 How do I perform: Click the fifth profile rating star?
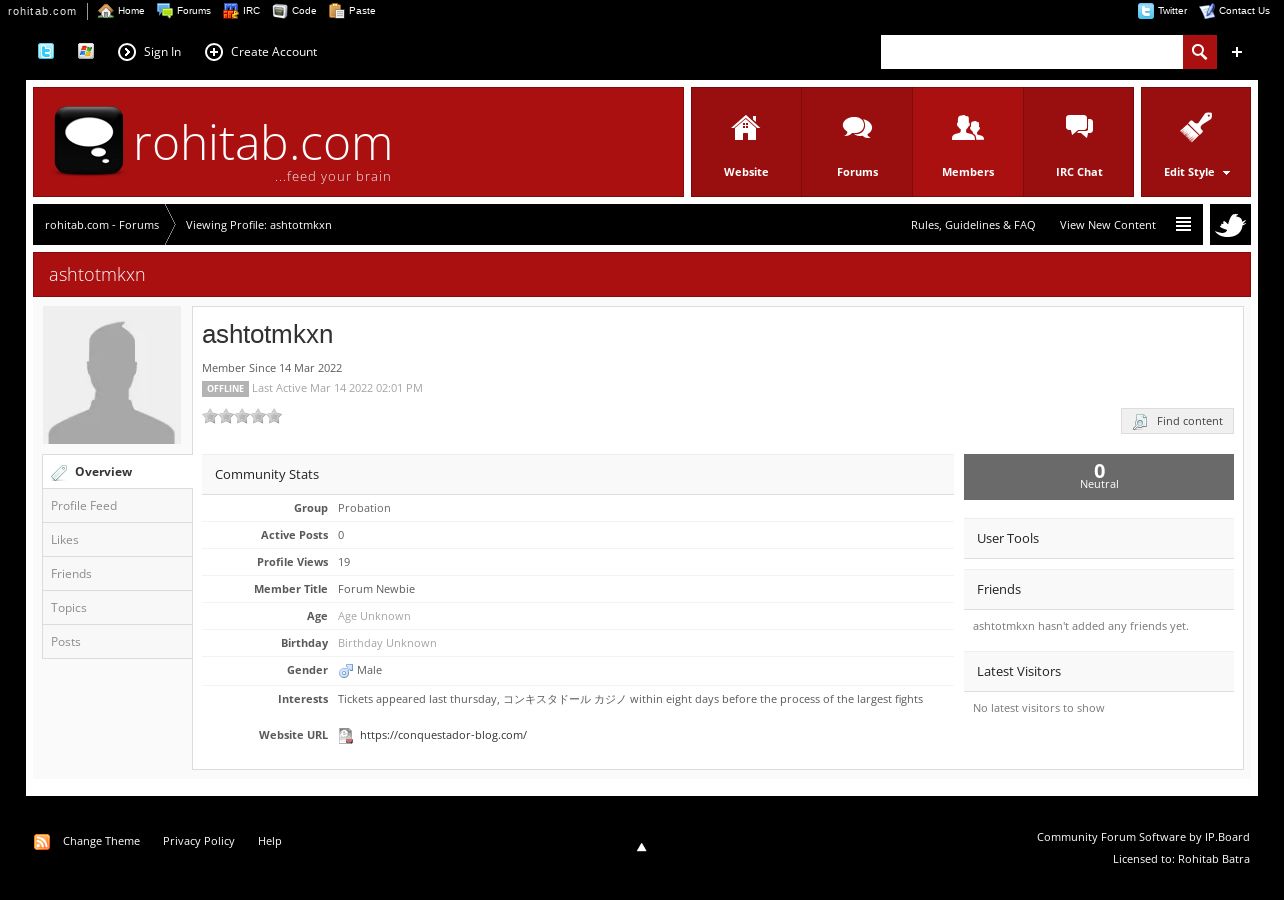coord(274,416)
